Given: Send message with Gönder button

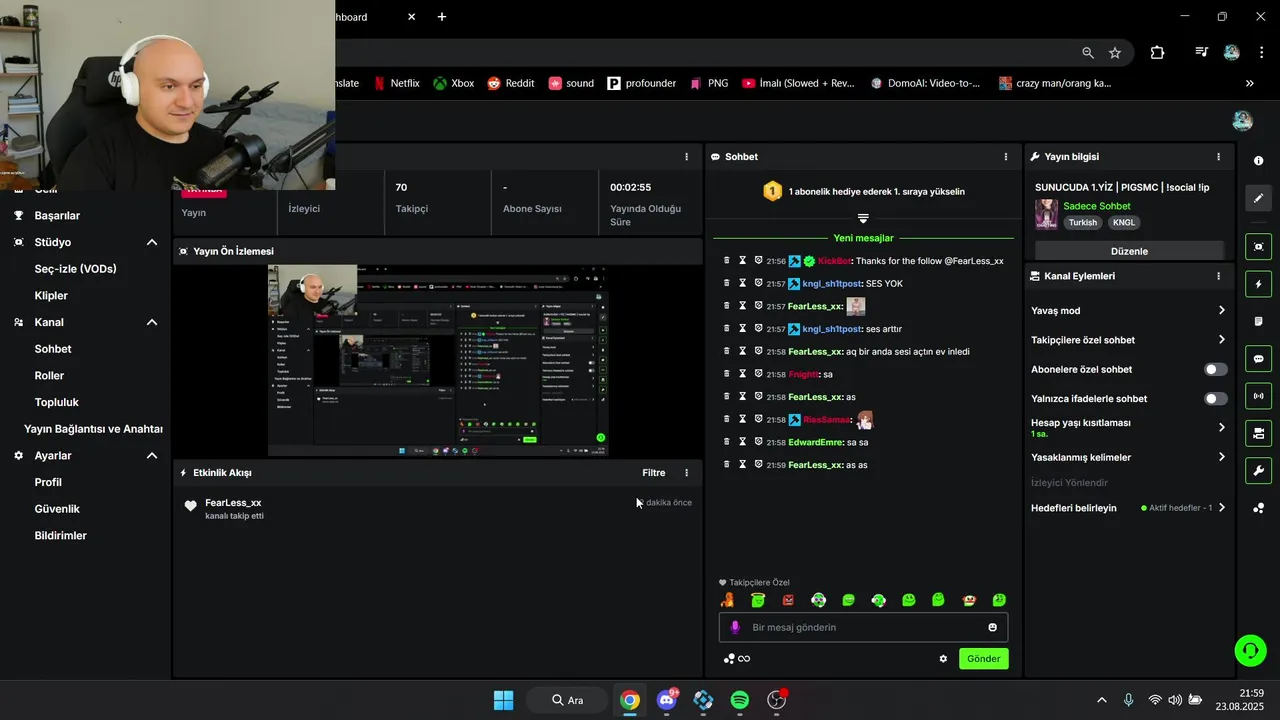Looking at the screenshot, I should click(x=983, y=659).
